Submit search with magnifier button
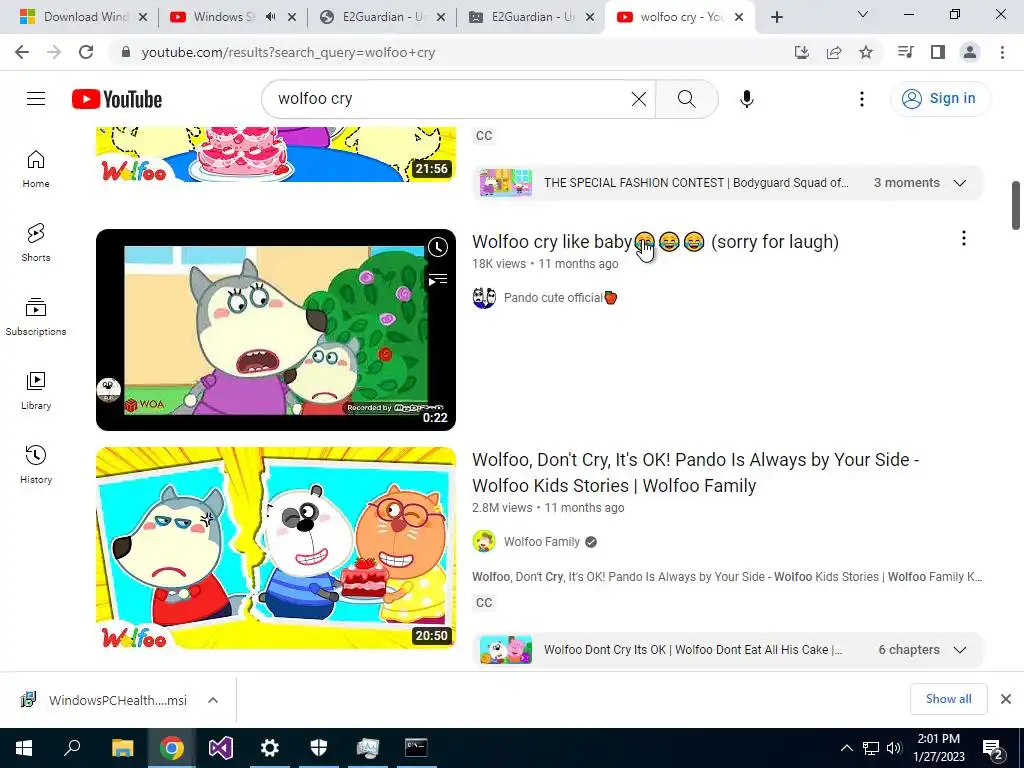Screen dimensions: 1024x768 point(686,99)
